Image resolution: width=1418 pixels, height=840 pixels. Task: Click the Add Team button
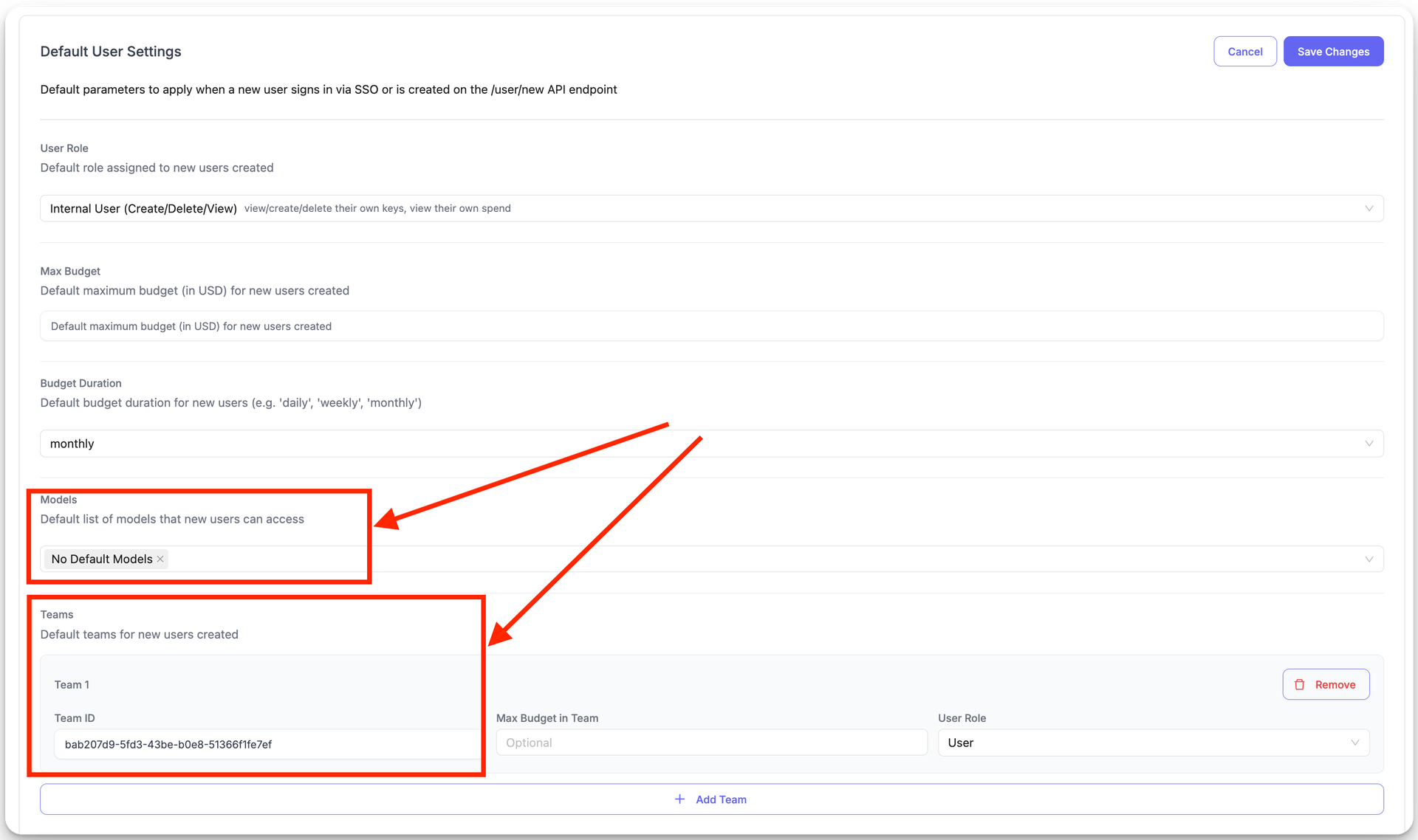coord(710,799)
